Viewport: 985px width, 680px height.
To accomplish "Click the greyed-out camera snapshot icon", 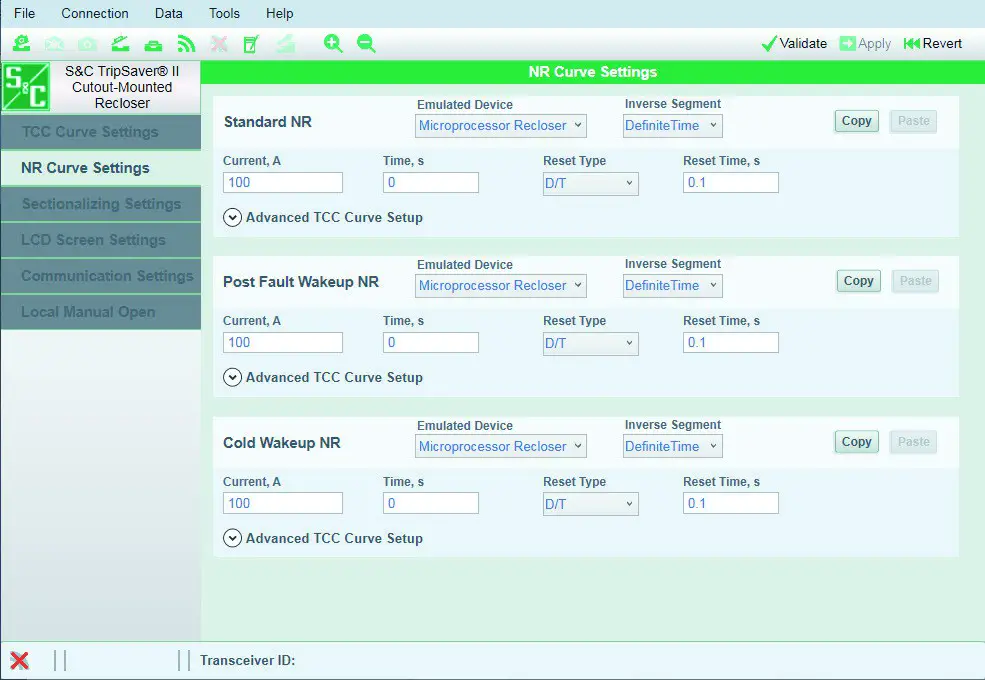I will [87, 44].
